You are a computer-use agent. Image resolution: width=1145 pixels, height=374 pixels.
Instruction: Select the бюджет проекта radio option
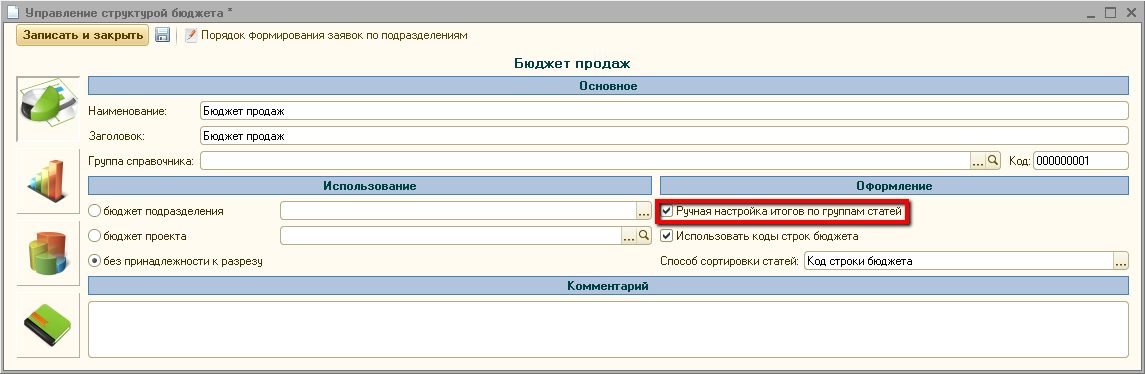point(94,236)
